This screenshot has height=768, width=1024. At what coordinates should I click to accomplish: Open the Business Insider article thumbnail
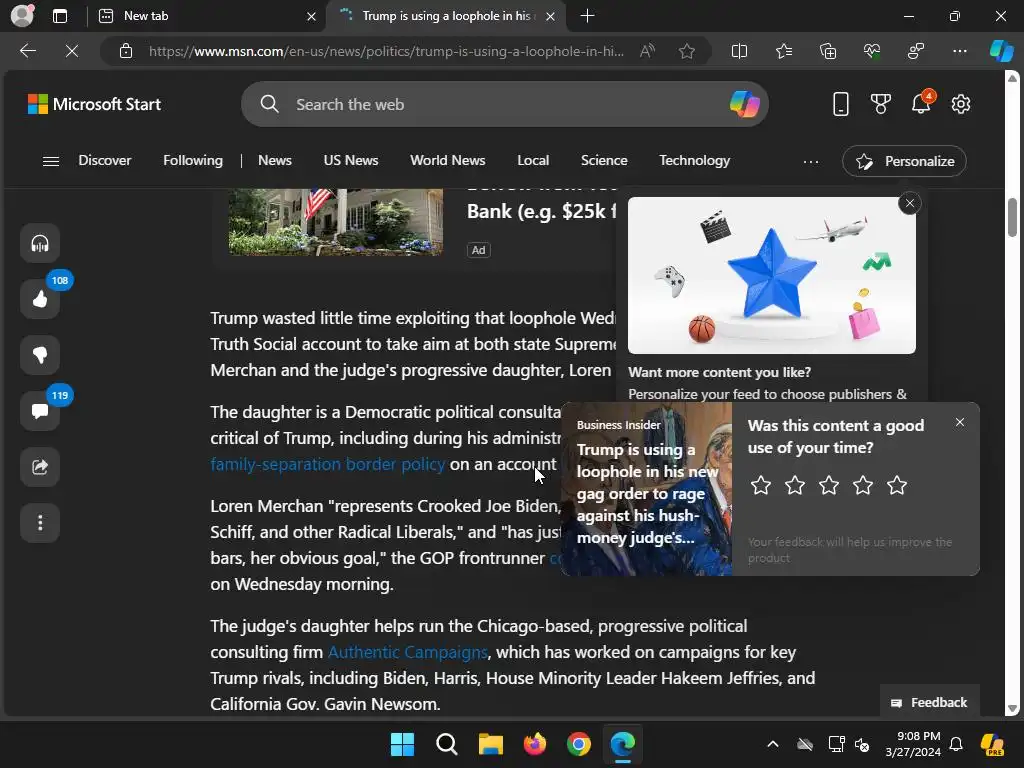point(647,489)
